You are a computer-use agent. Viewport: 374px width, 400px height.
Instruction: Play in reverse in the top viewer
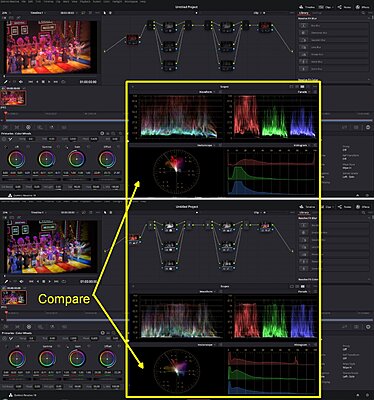click(x=37, y=82)
